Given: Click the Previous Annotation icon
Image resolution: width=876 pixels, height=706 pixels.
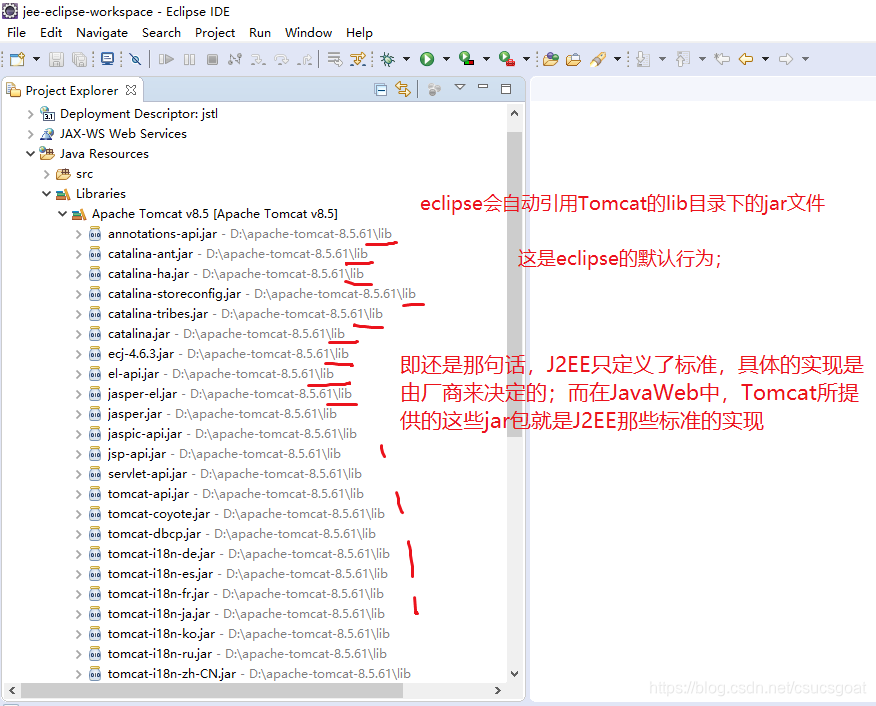Looking at the screenshot, I should coord(683,59).
